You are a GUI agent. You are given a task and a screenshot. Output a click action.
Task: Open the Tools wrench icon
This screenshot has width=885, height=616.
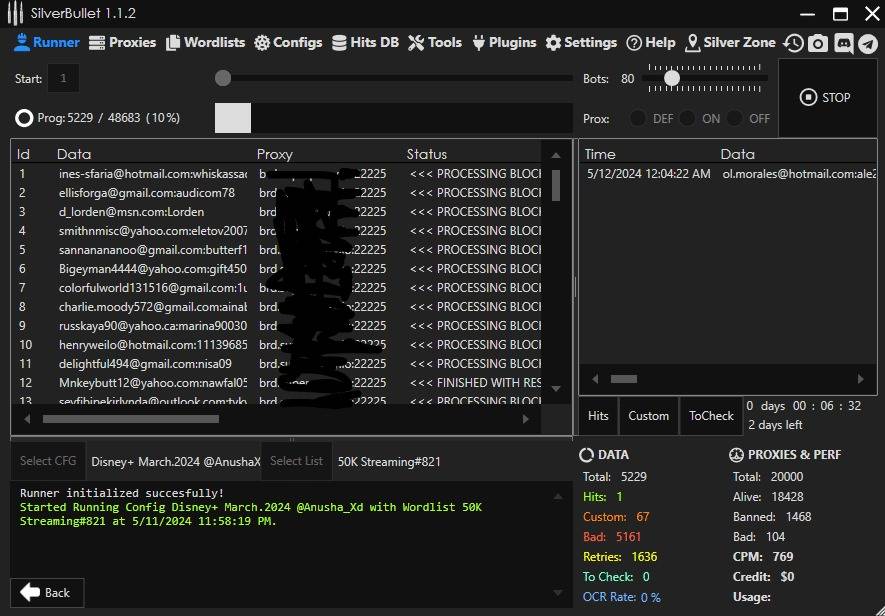(416, 43)
